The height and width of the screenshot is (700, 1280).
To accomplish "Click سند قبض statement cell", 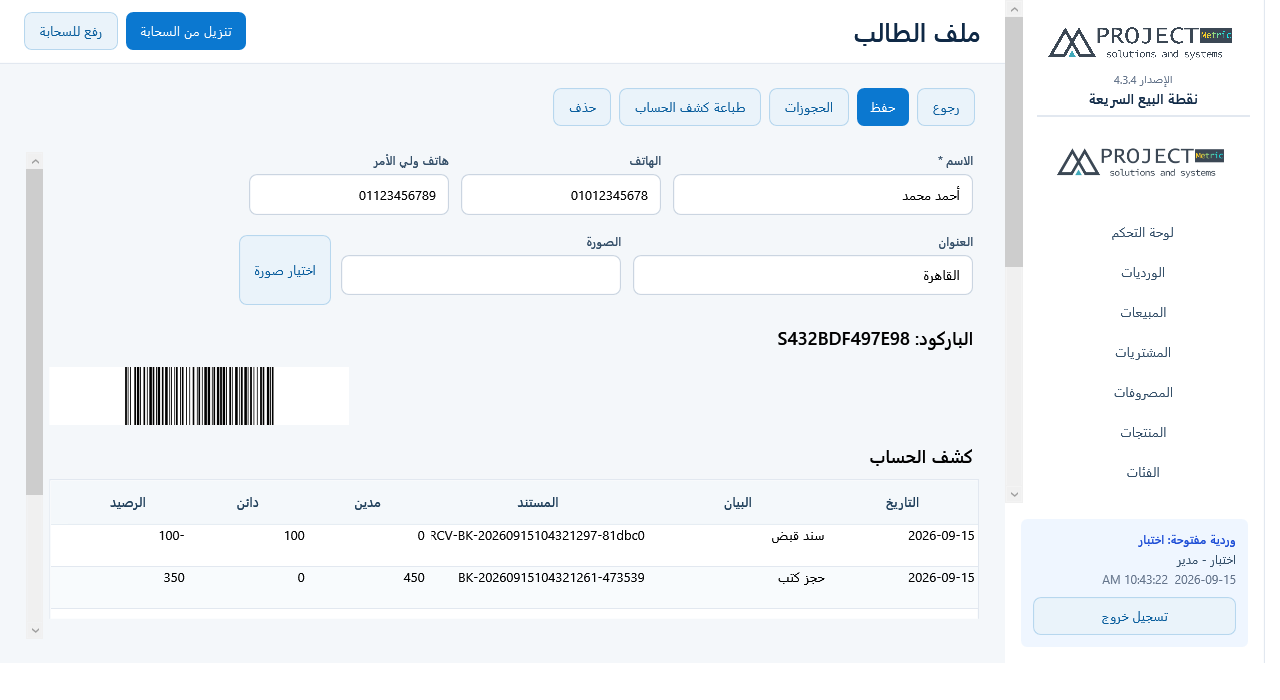I will [798, 536].
